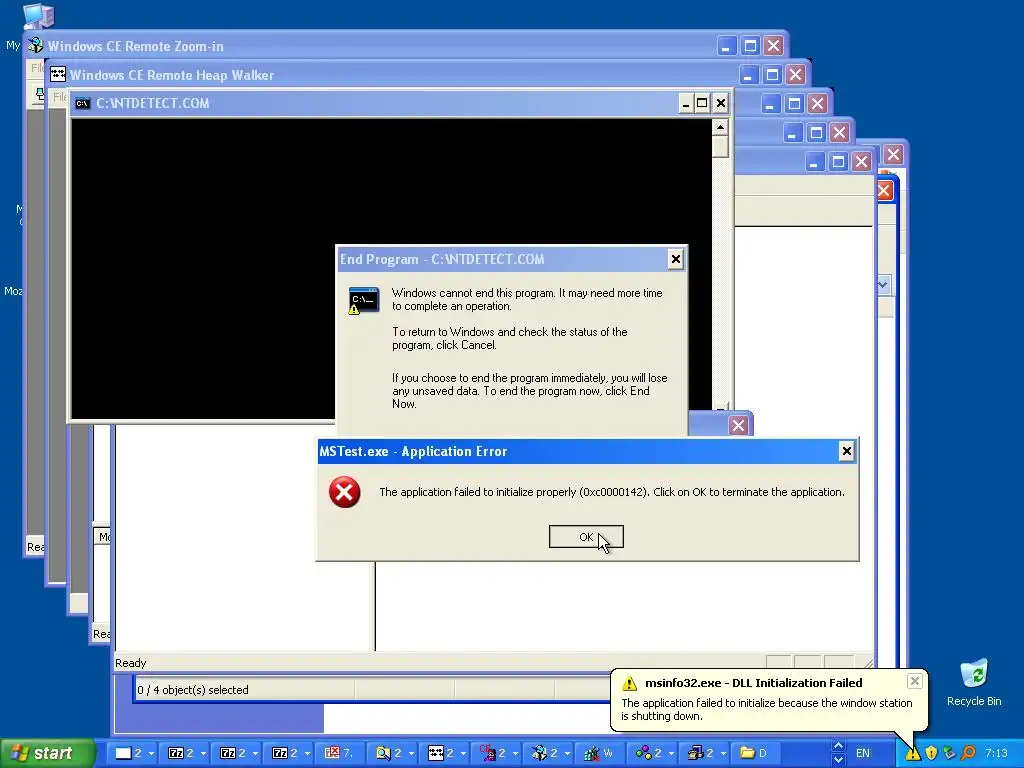Click the 7:13 system clock
This screenshot has width=1024, height=768.
tap(996, 753)
